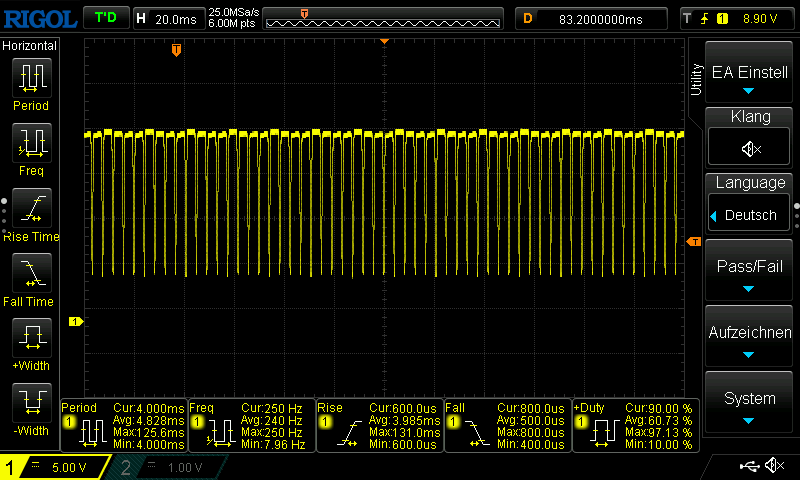Click the channel 1 ground level marker
Image resolution: width=800 pixels, height=480 pixels.
click(73, 321)
